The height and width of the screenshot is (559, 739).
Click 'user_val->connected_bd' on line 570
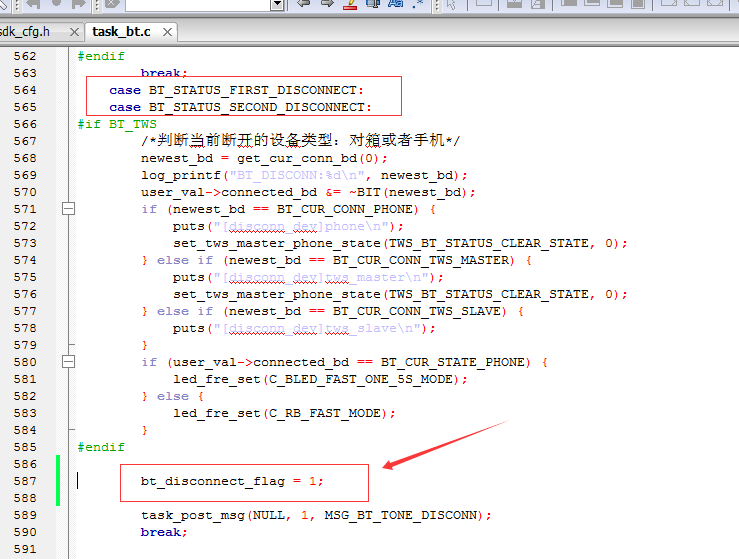click(229, 192)
